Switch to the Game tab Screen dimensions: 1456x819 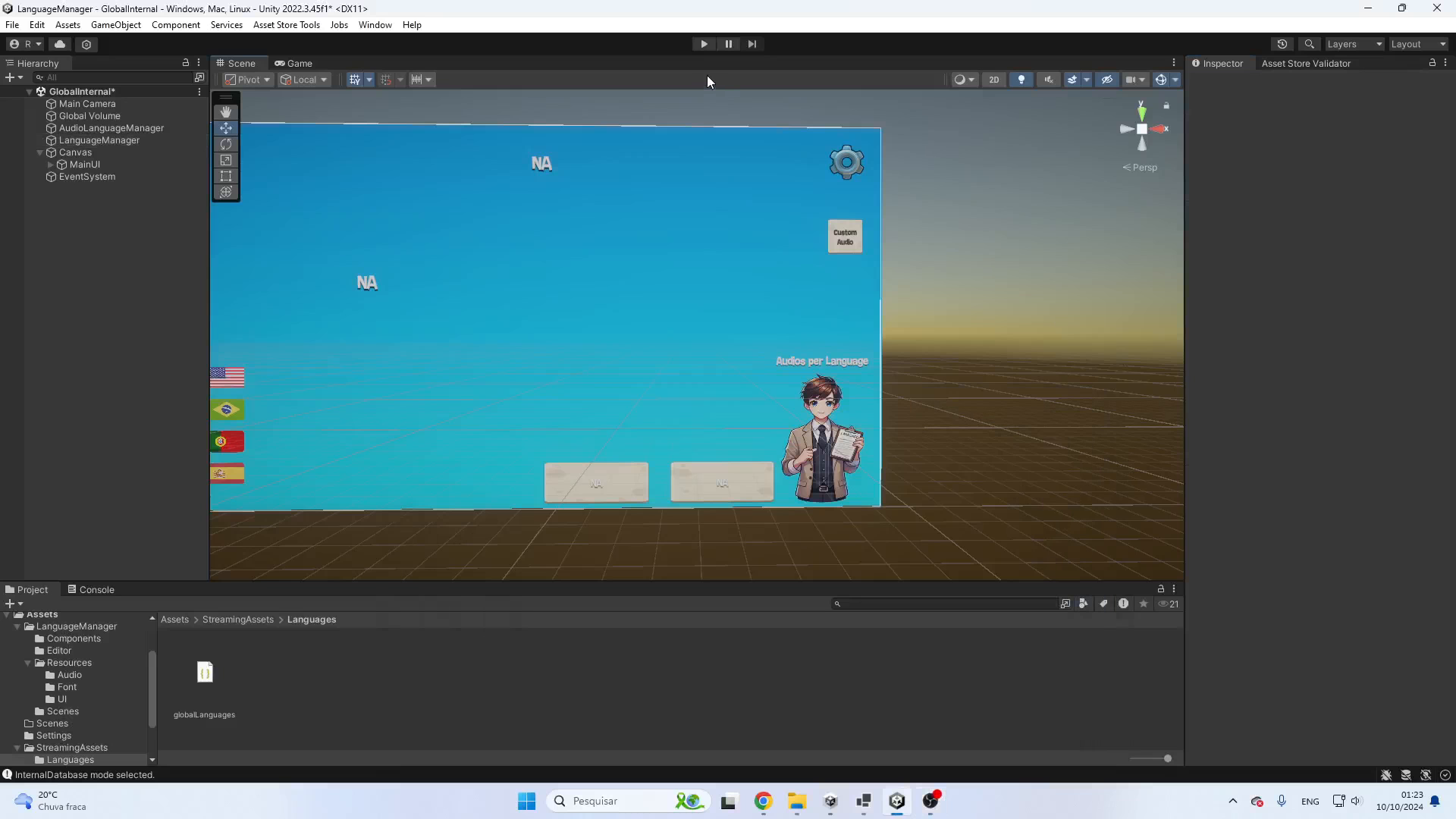pos(294,63)
